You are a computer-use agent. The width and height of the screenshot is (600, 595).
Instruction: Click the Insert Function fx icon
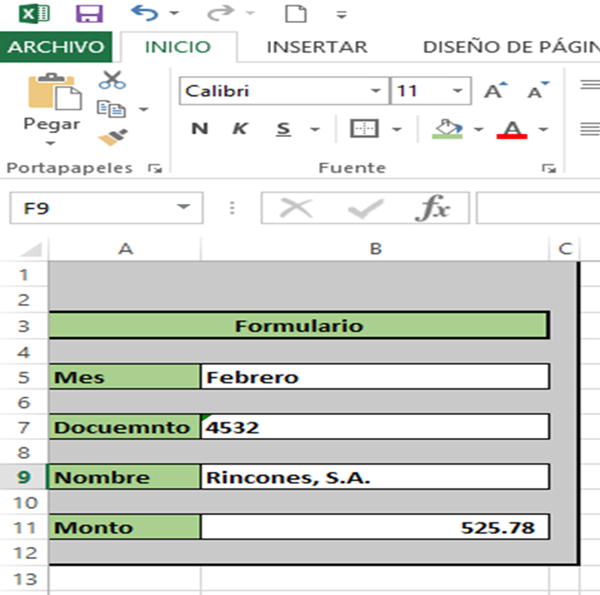tap(433, 208)
